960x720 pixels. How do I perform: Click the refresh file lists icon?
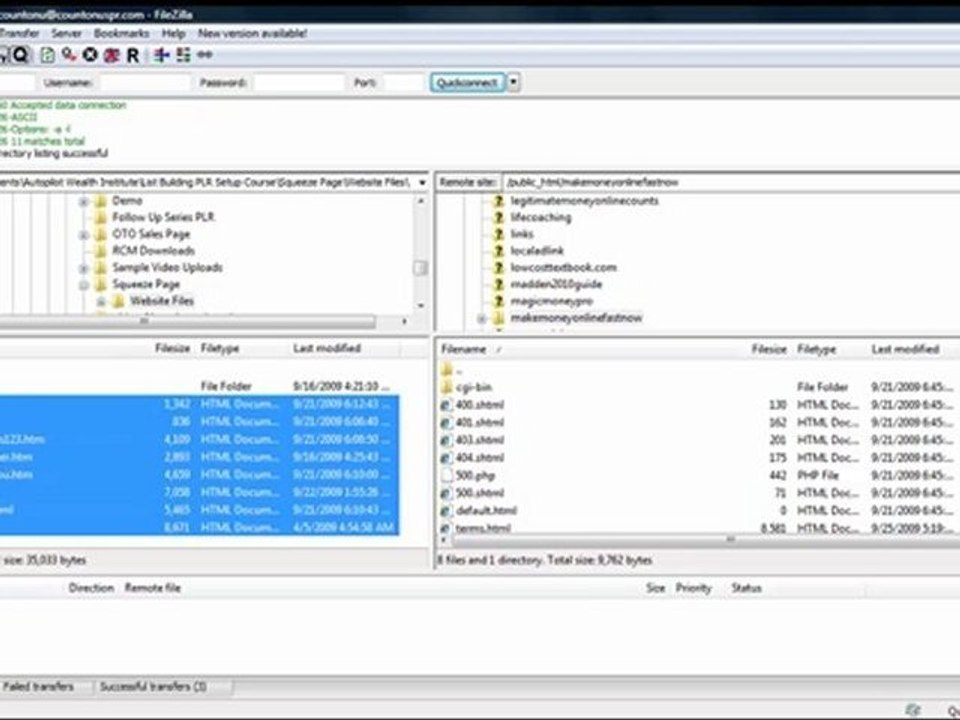point(47,55)
